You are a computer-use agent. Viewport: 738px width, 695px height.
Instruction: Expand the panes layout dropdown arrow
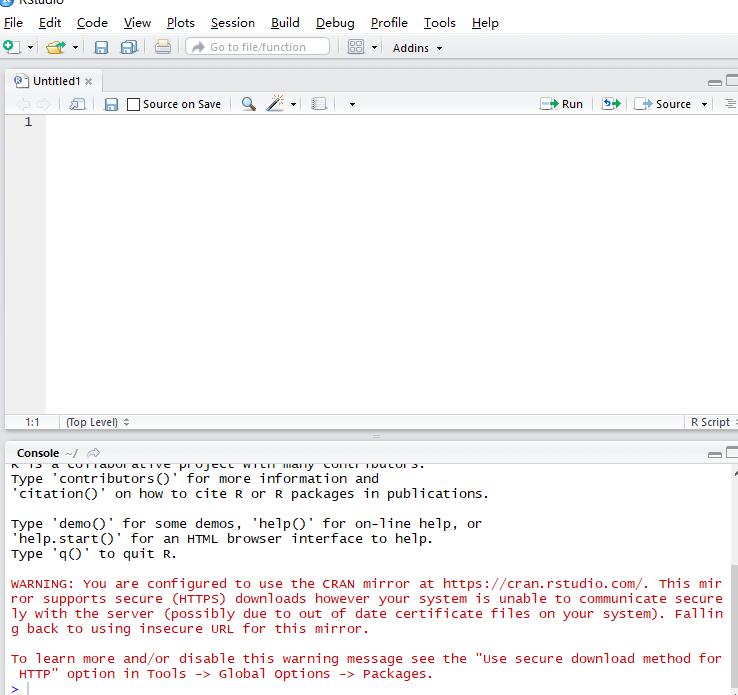tap(374, 48)
